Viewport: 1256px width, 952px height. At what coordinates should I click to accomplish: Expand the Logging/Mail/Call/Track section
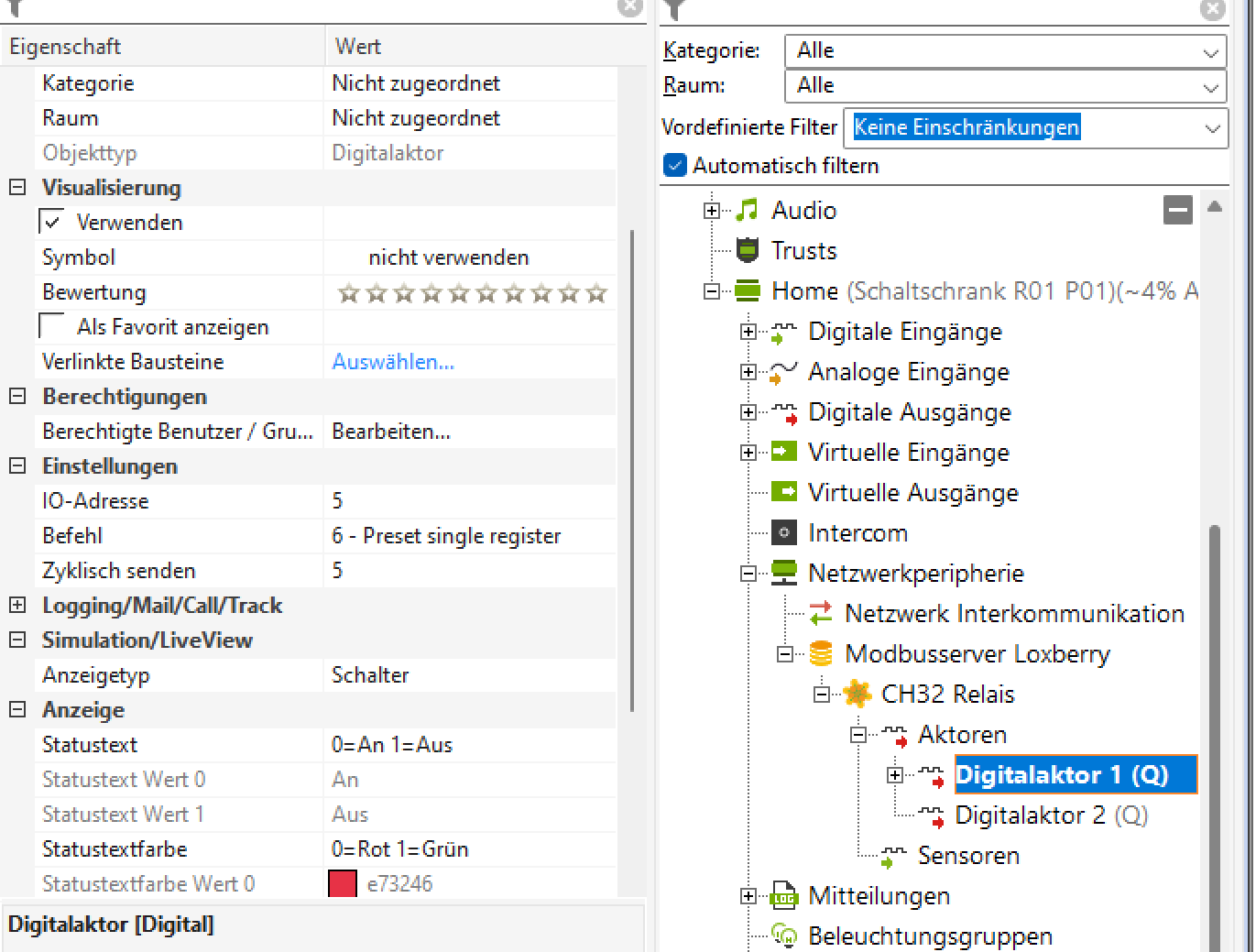17,606
